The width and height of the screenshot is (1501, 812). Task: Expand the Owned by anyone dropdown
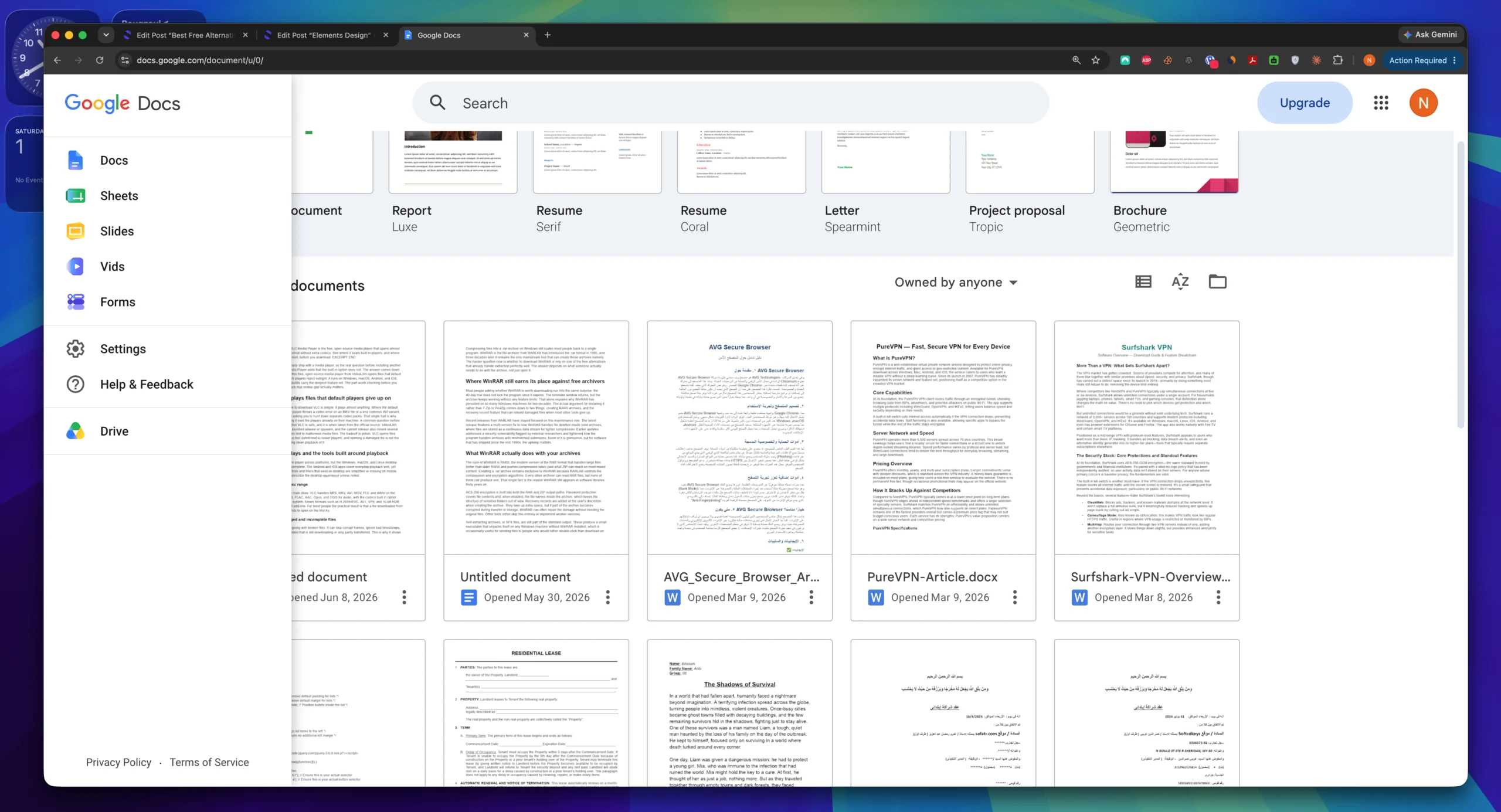pyautogui.click(x=956, y=283)
